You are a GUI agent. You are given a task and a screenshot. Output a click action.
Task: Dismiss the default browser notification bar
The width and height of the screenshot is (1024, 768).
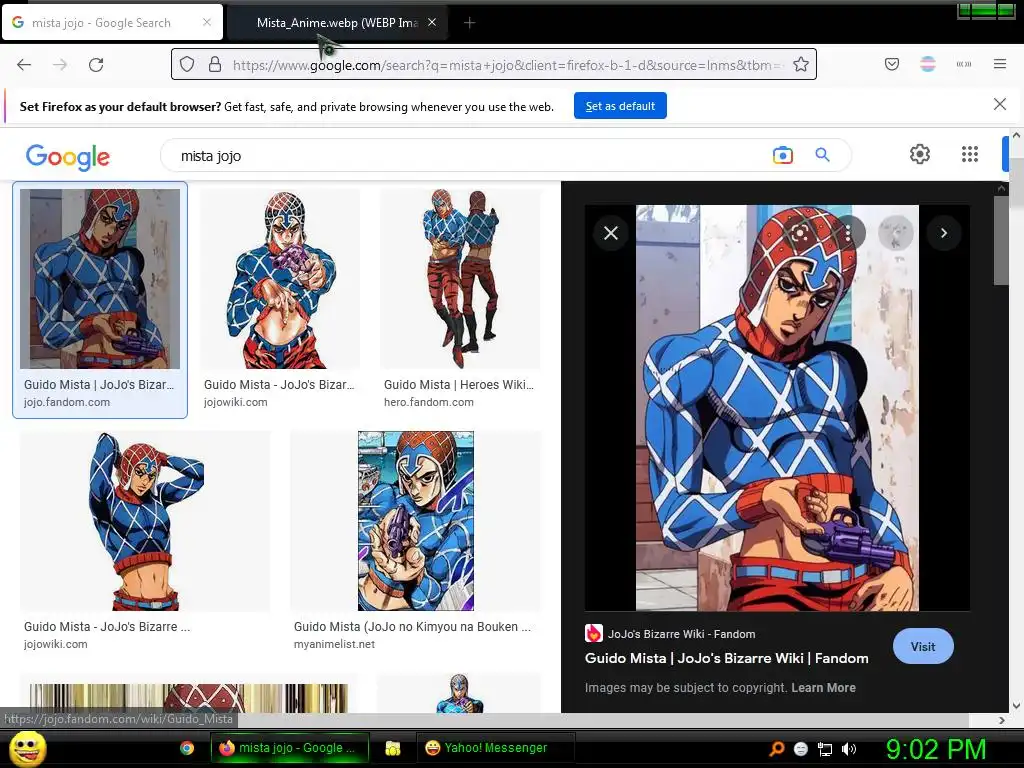click(x=1000, y=104)
